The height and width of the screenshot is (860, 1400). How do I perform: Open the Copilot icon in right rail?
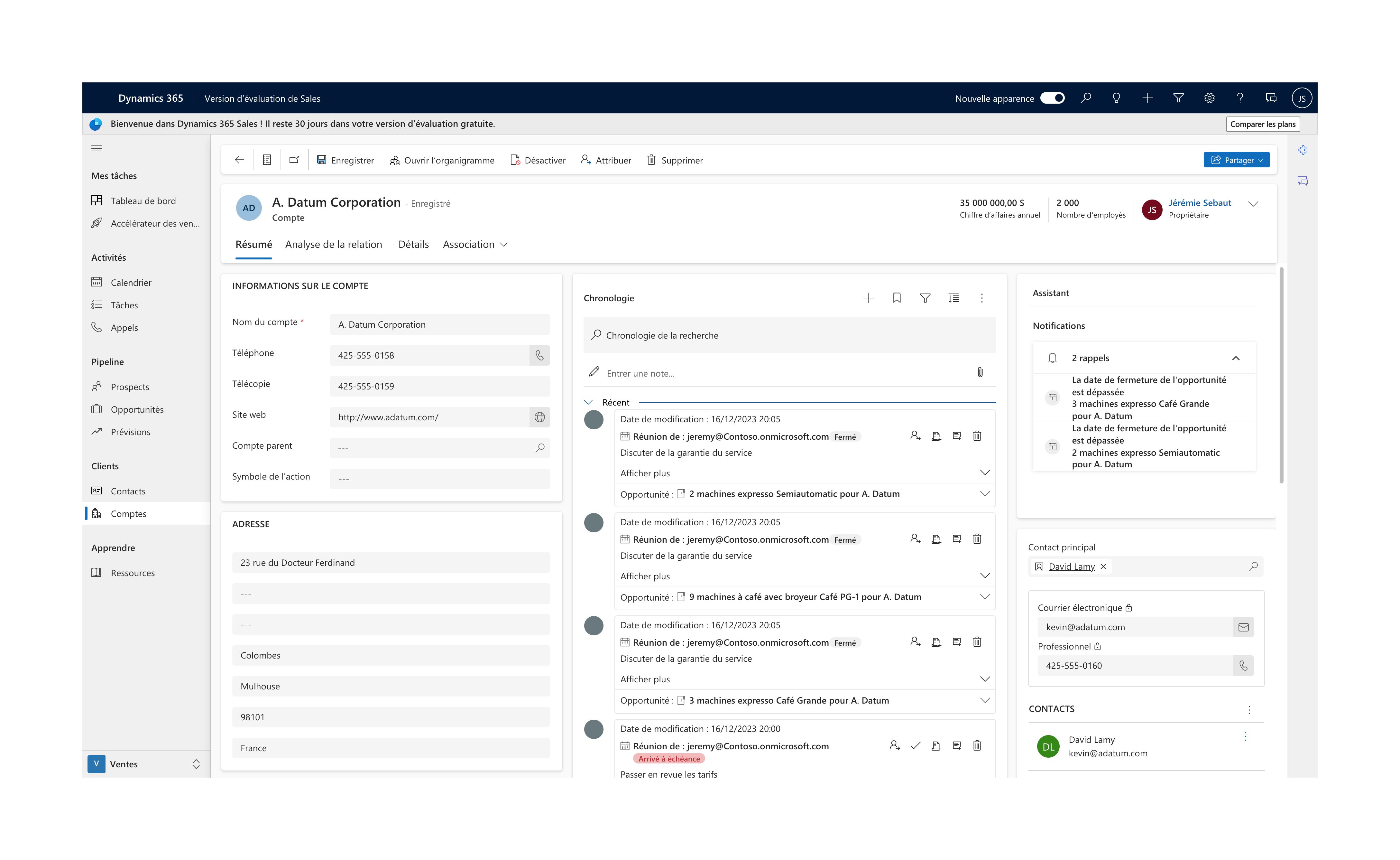1302,150
